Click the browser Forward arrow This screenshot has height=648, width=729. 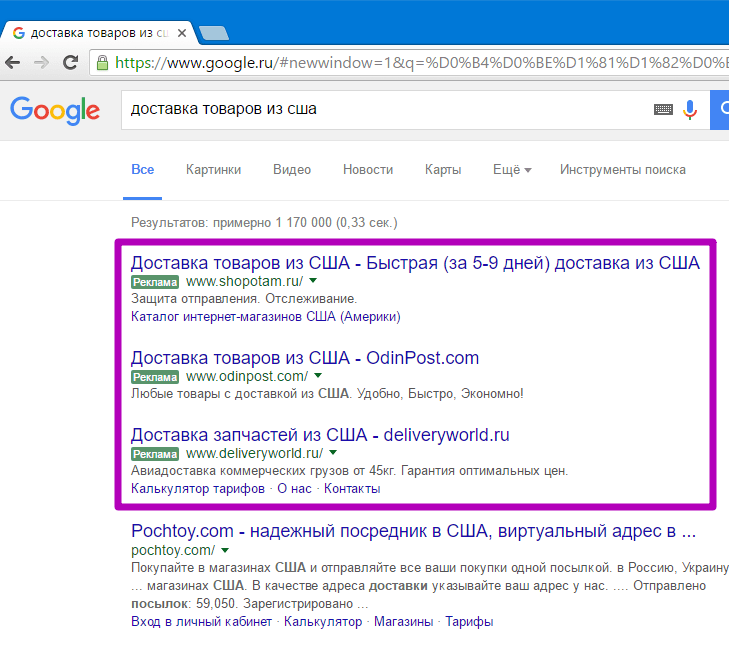(41, 62)
